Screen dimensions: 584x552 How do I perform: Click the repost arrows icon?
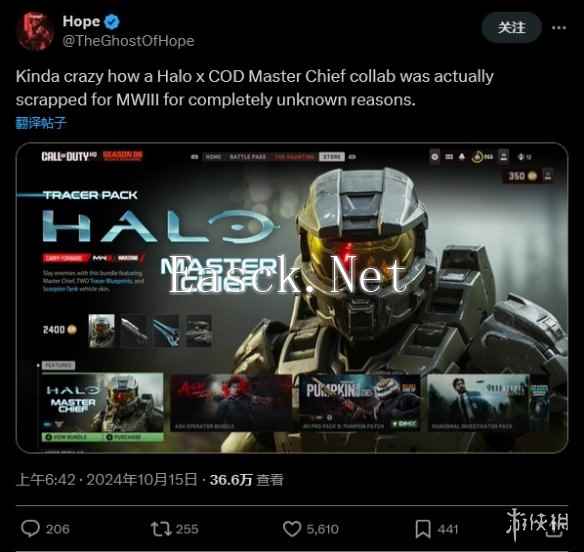click(x=161, y=529)
